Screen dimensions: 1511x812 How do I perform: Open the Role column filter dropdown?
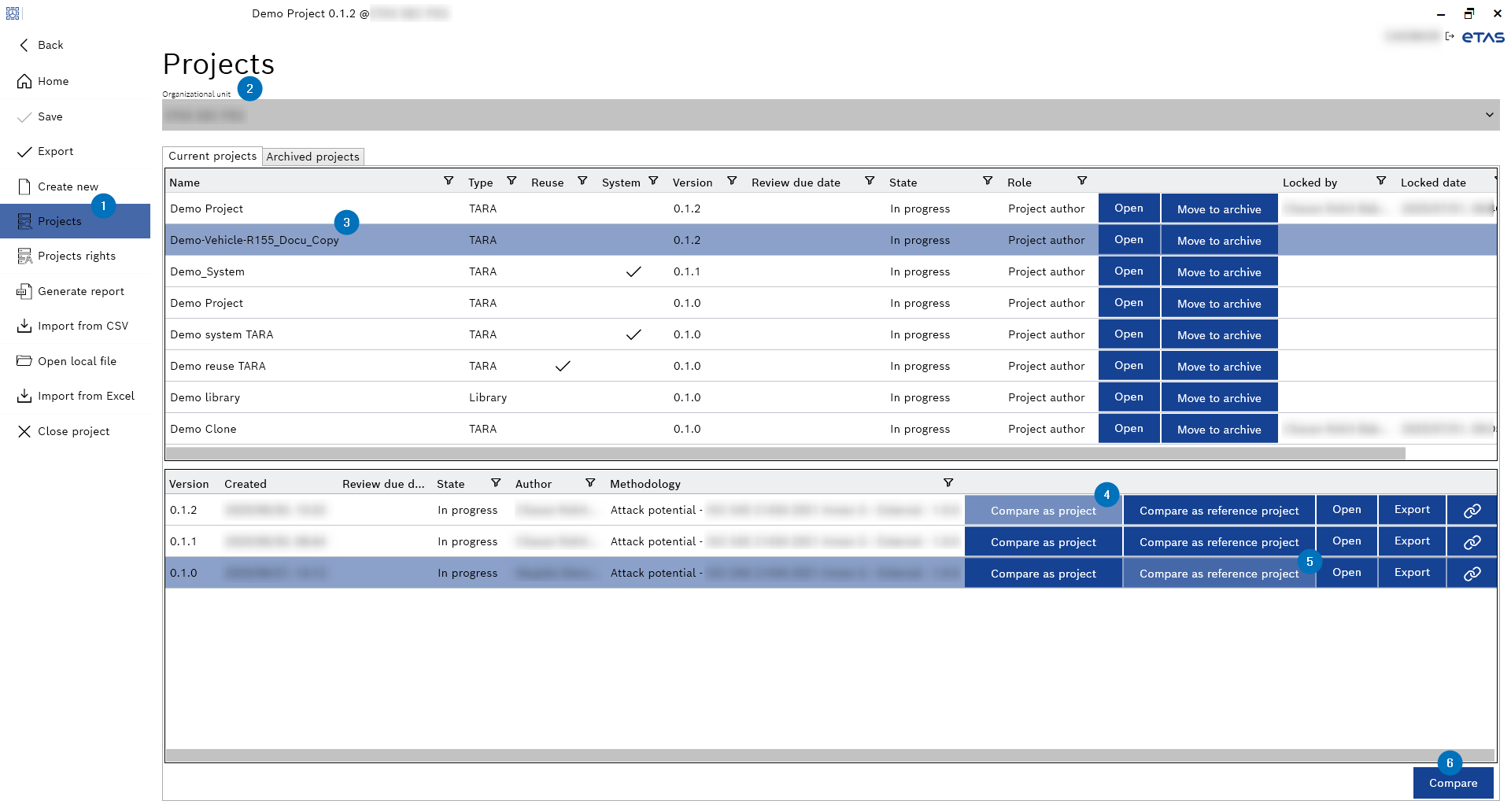1082,181
